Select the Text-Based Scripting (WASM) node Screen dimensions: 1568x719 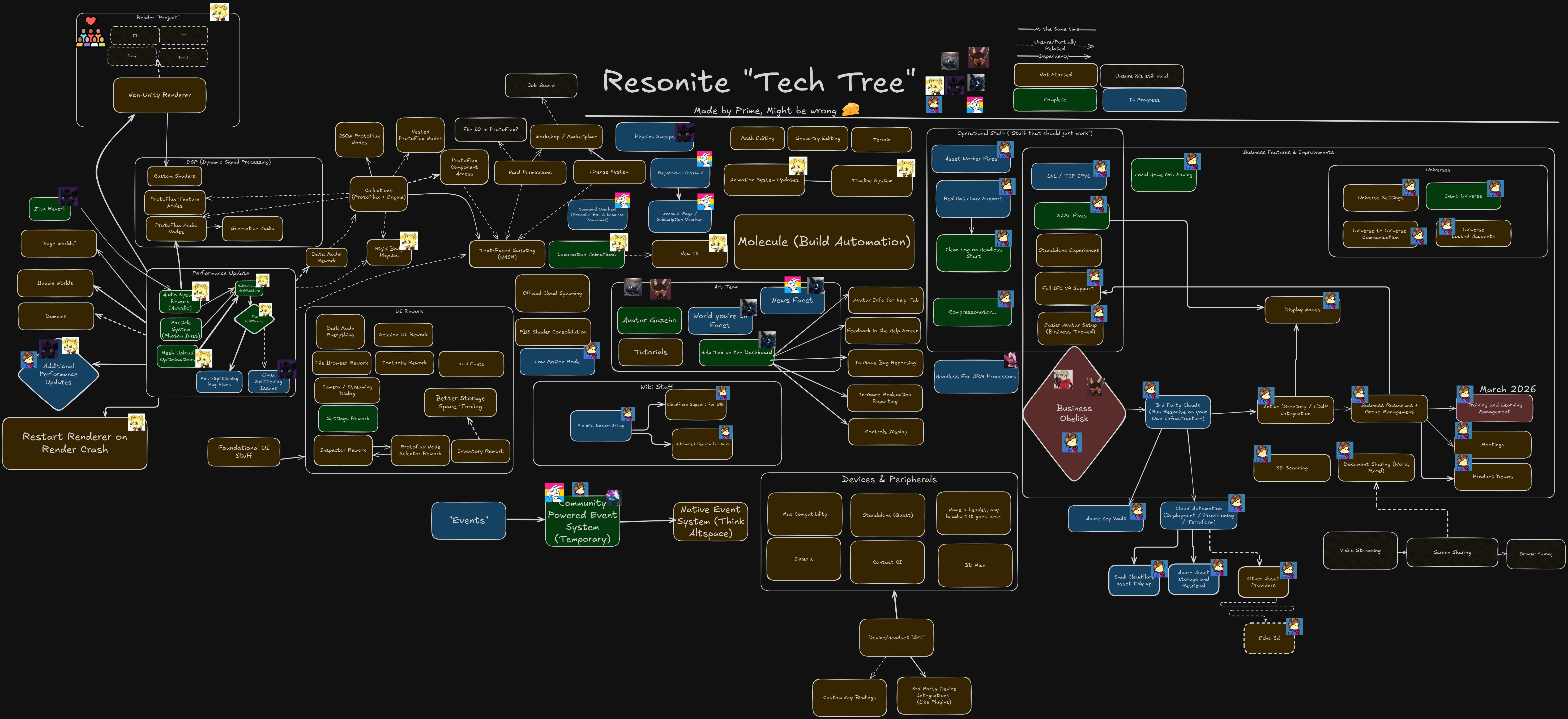tap(506, 254)
